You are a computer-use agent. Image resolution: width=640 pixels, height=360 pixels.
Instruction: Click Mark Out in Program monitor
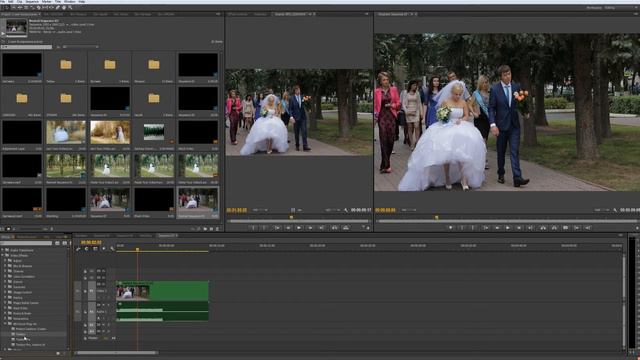[x=473, y=228]
